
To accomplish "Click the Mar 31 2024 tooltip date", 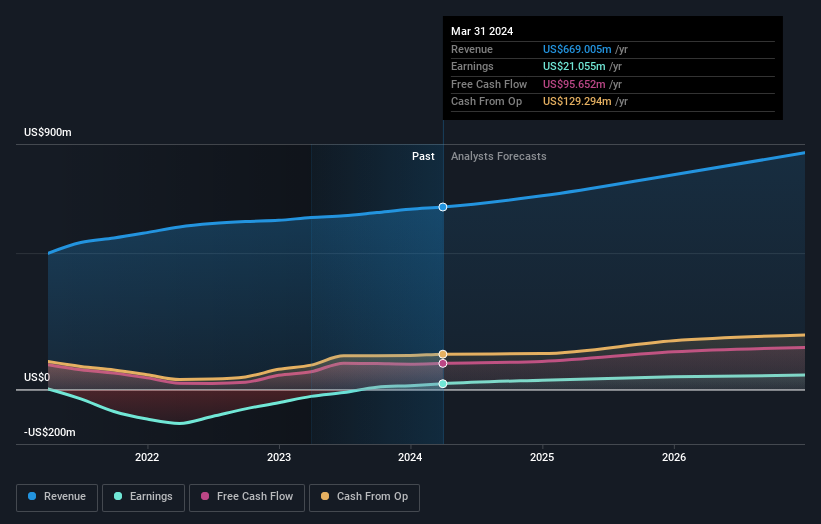I will coord(482,31).
